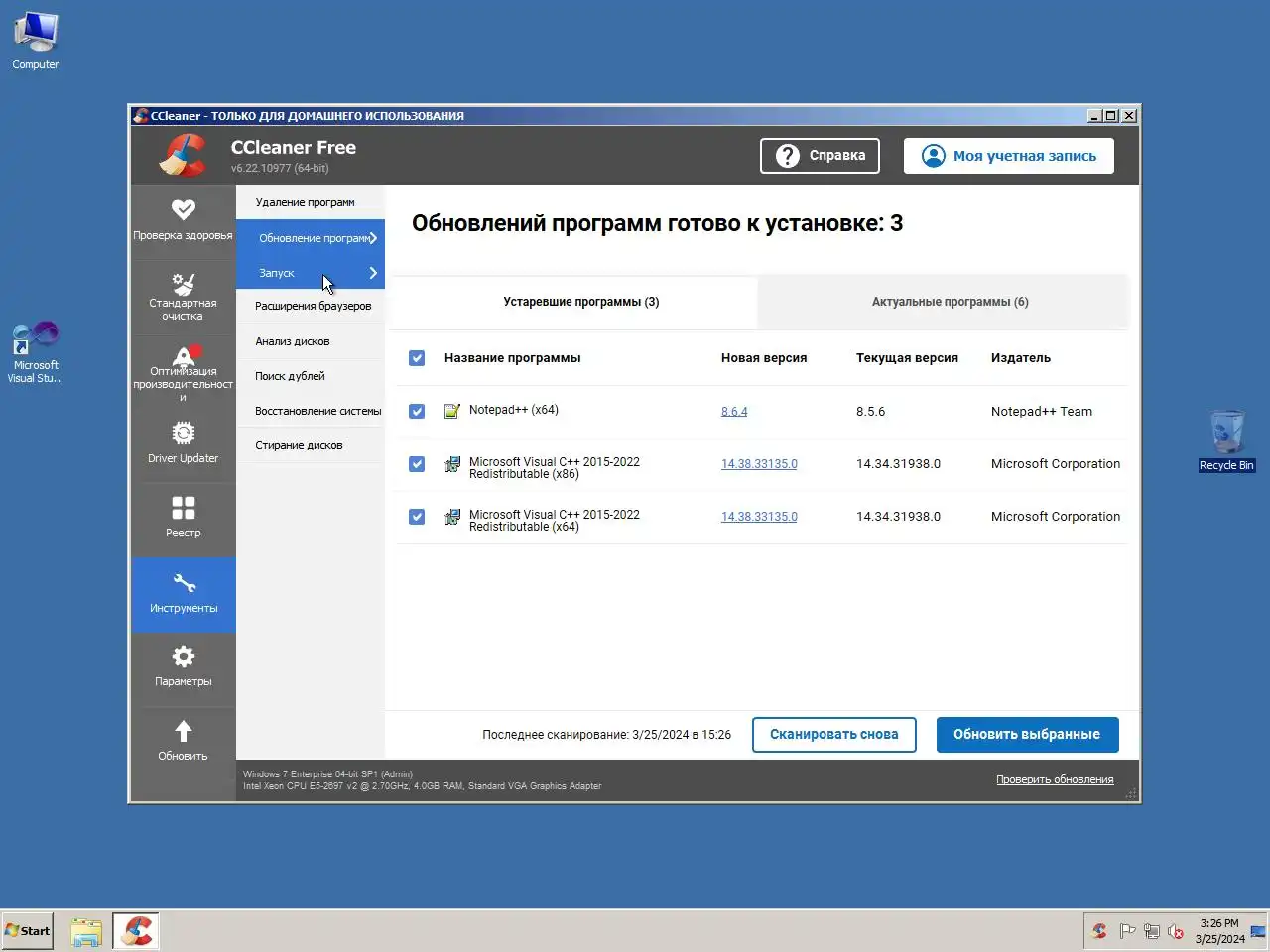Open the Windows Start menu
This screenshot has height=952, width=1270.
pyautogui.click(x=28, y=931)
